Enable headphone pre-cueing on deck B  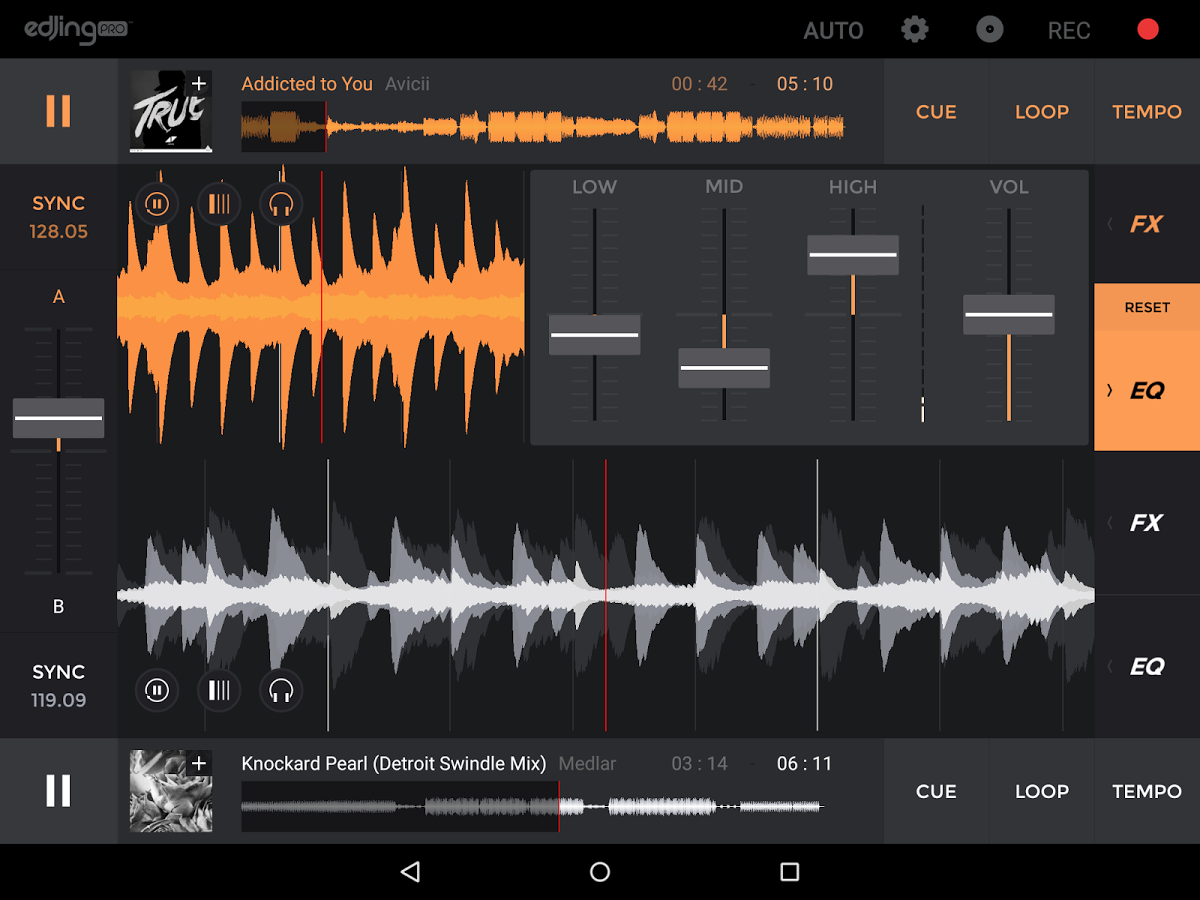coord(281,690)
